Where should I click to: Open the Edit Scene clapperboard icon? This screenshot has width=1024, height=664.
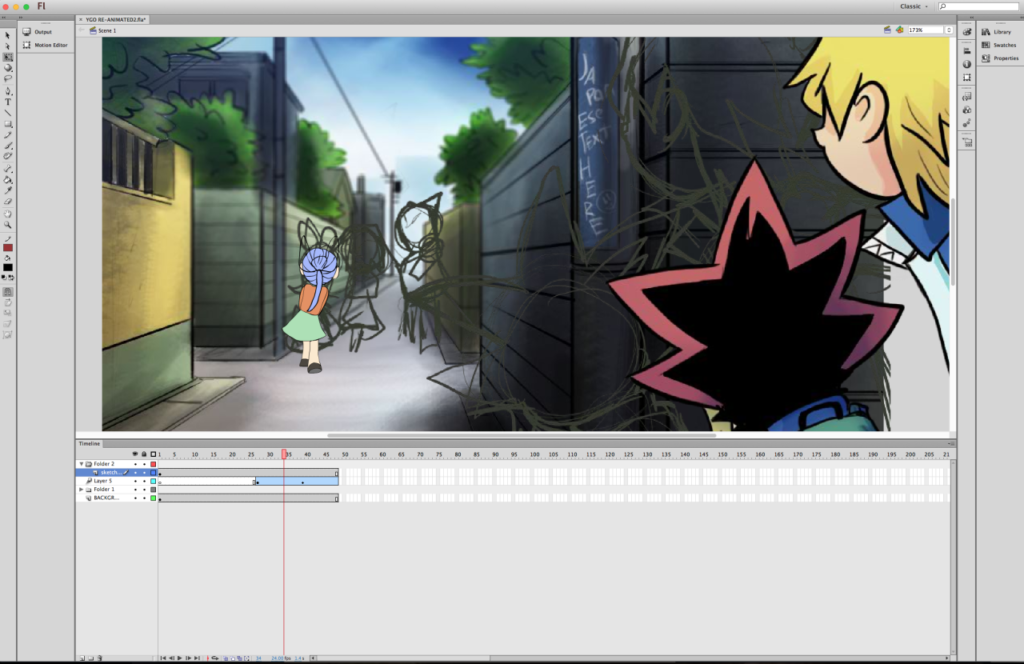click(x=887, y=30)
